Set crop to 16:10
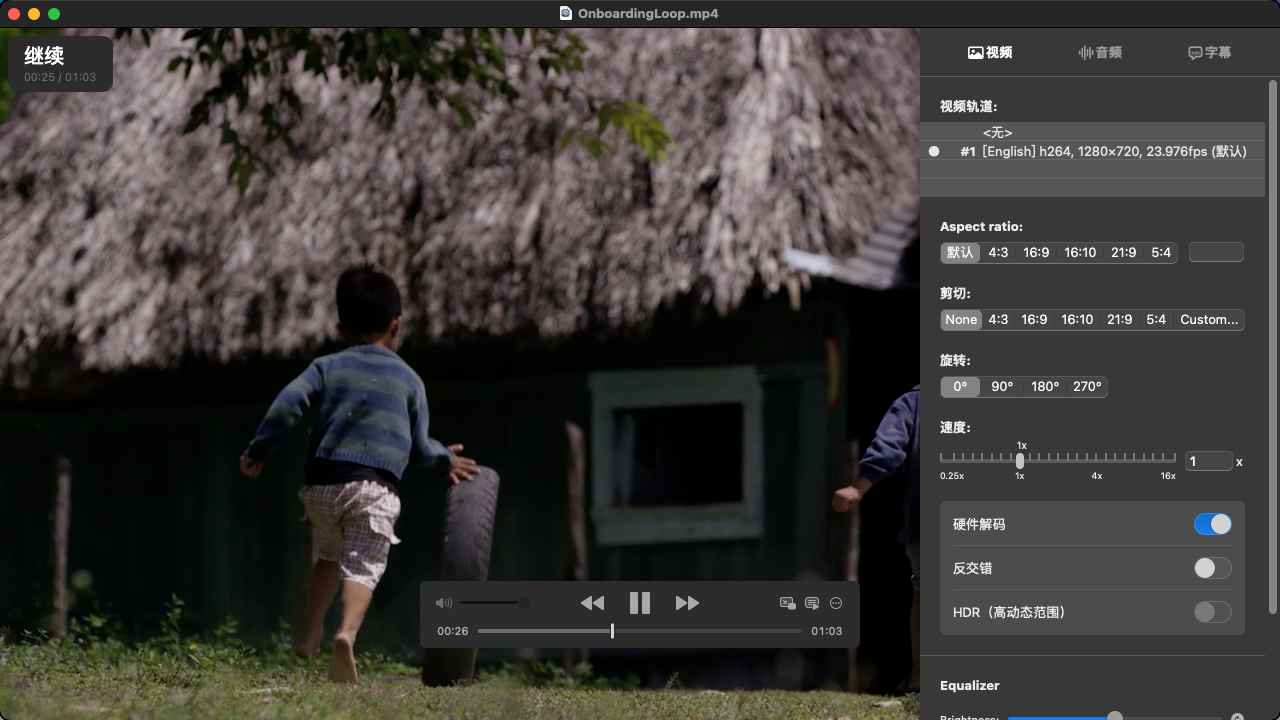The image size is (1280, 720). click(x=1077, y=319)
